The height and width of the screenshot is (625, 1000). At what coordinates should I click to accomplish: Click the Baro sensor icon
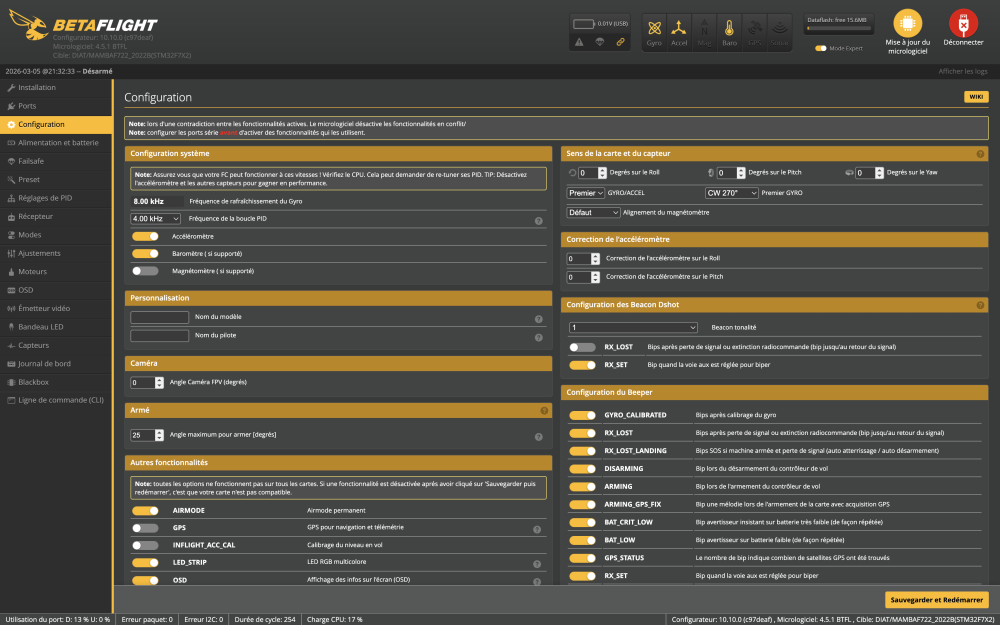[729, 28]
